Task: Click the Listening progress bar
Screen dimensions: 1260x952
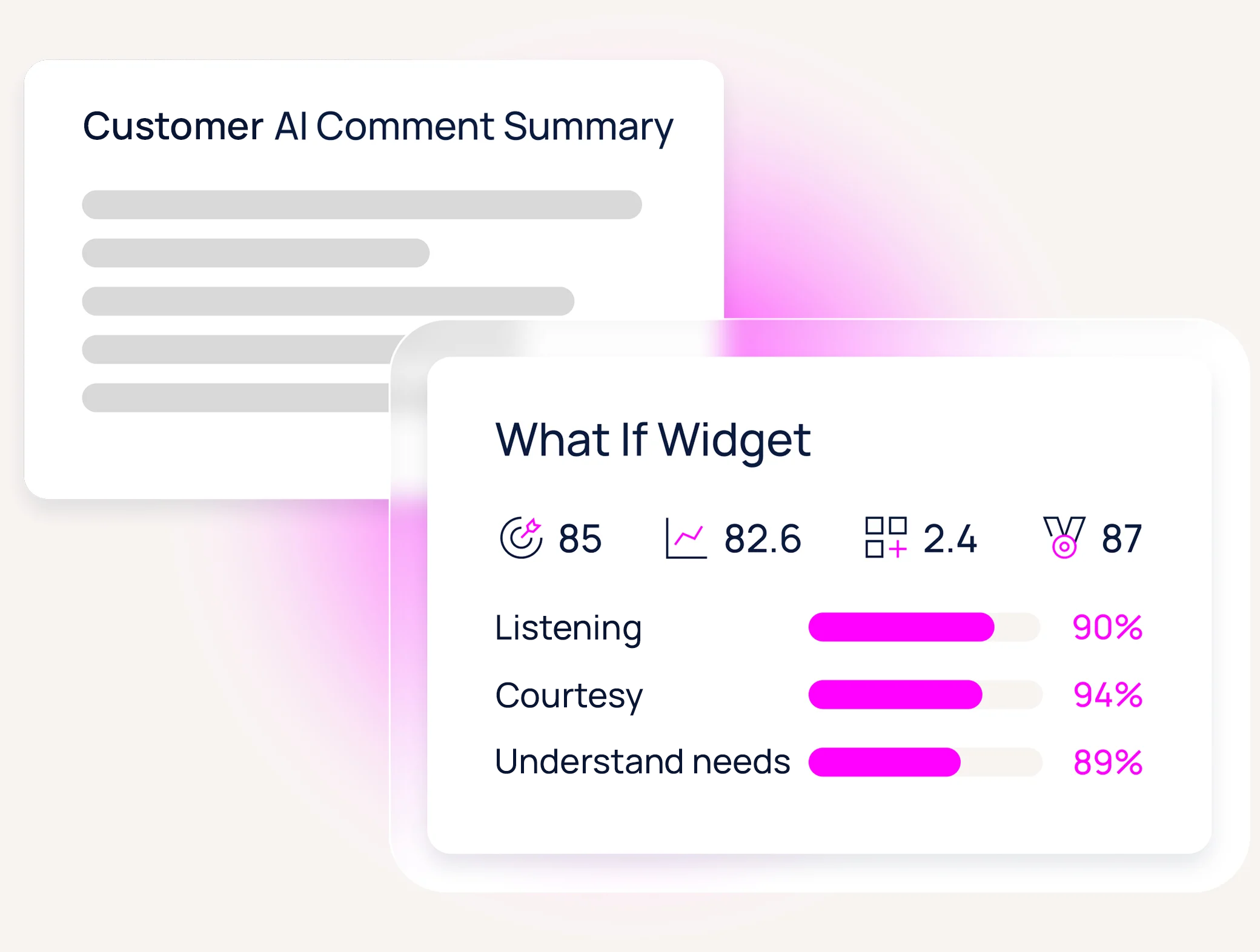Action: point(924,627)
